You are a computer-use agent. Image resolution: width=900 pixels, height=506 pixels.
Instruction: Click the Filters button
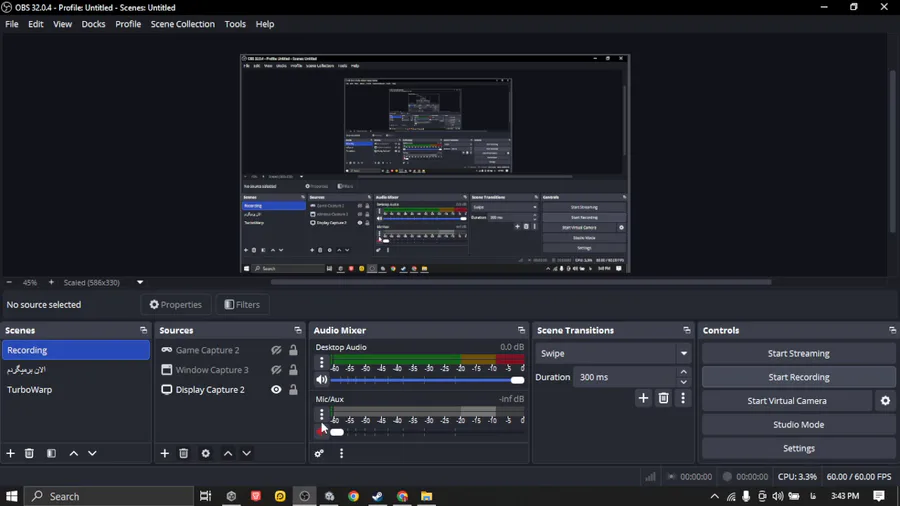point(242,305)
